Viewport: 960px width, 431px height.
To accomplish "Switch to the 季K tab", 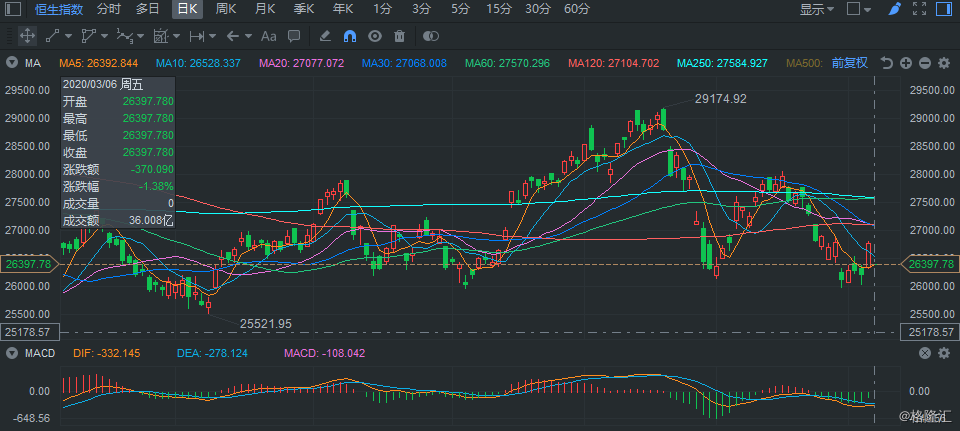I will (304, 9).
